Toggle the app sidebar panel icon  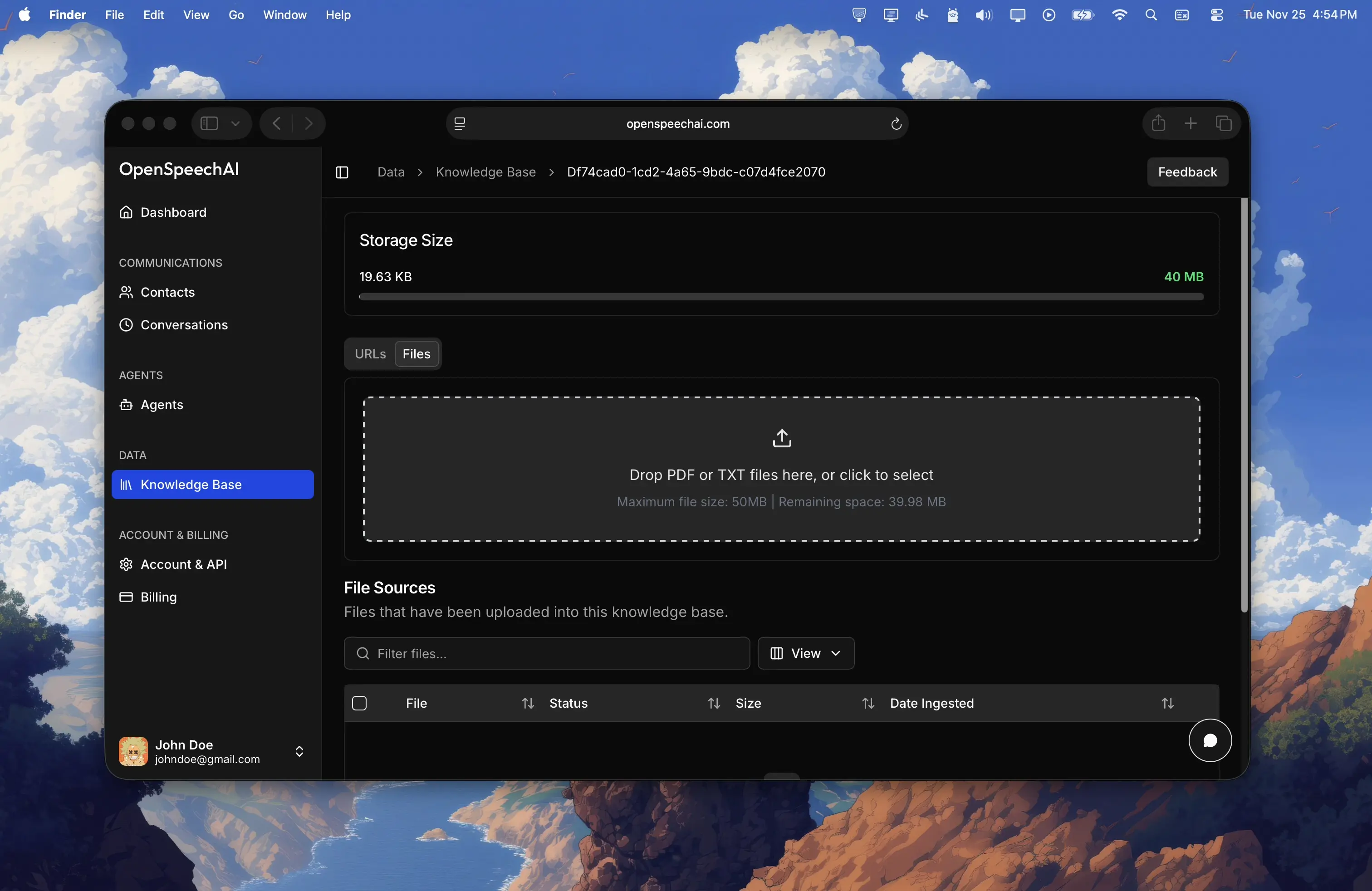click(x=342, y=172)
